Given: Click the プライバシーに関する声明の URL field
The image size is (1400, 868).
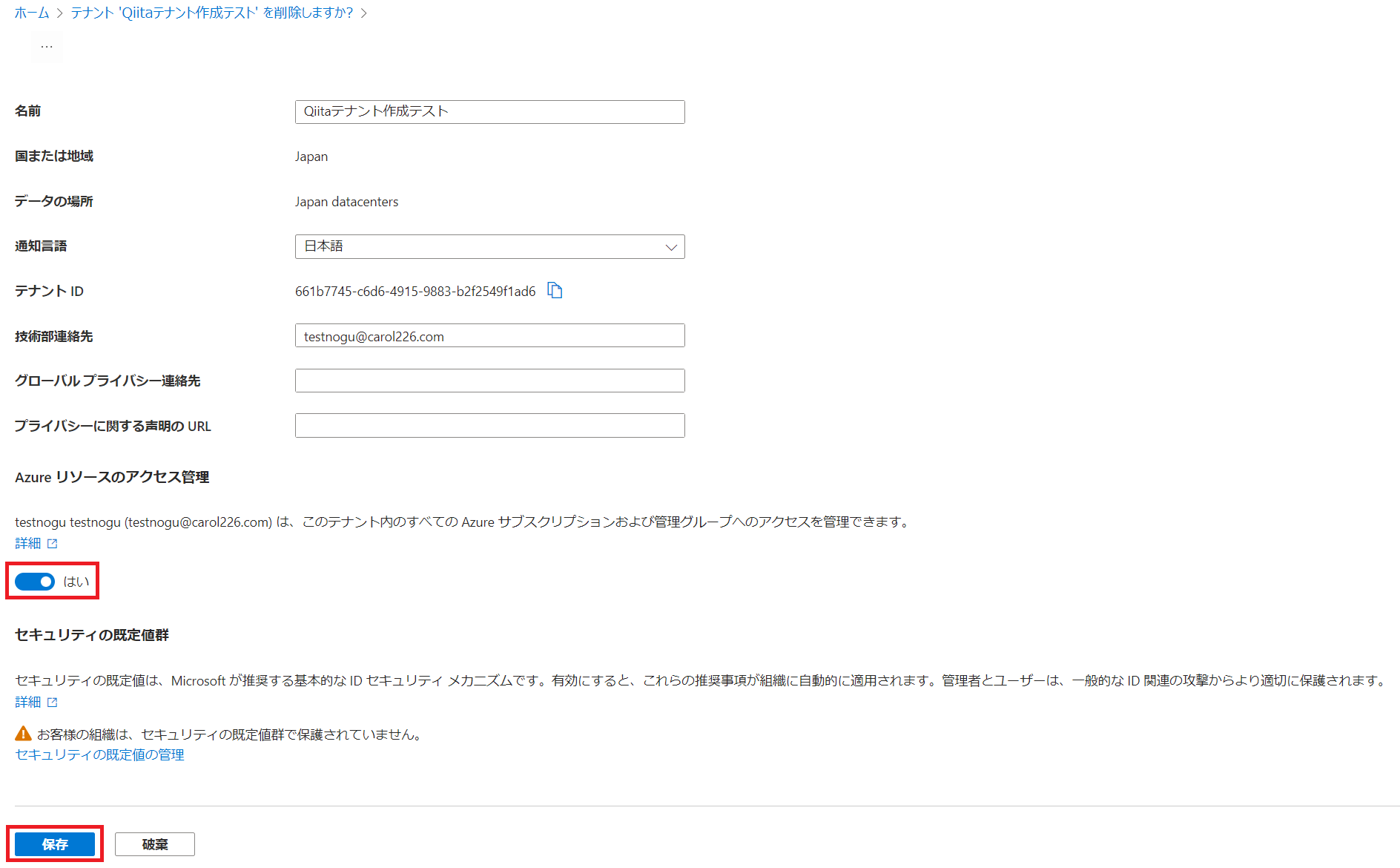Looking at the screenshot, I should (489, 426).
